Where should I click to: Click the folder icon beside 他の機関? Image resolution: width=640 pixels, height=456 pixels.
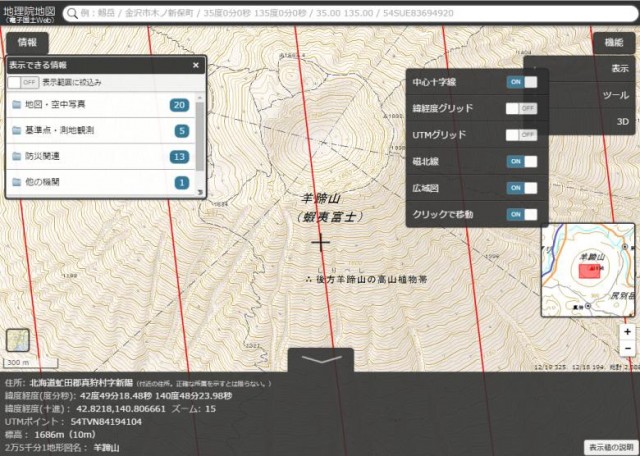point(16,182)
